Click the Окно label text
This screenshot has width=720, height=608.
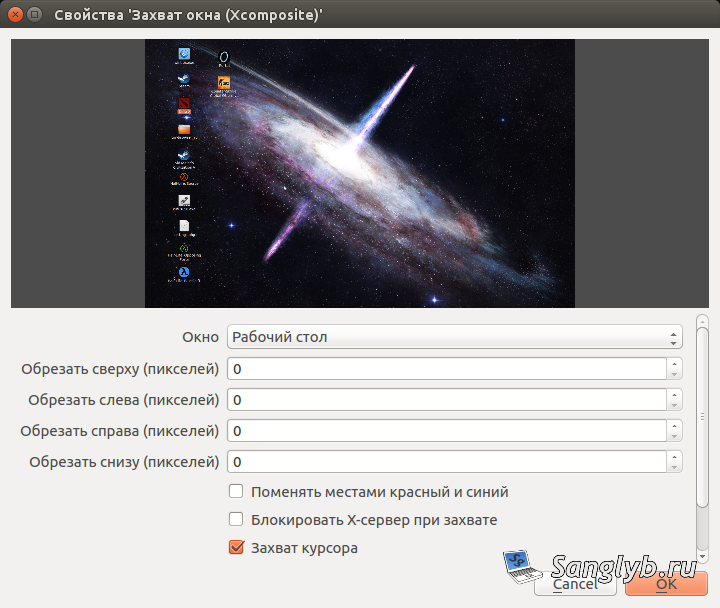201,337
